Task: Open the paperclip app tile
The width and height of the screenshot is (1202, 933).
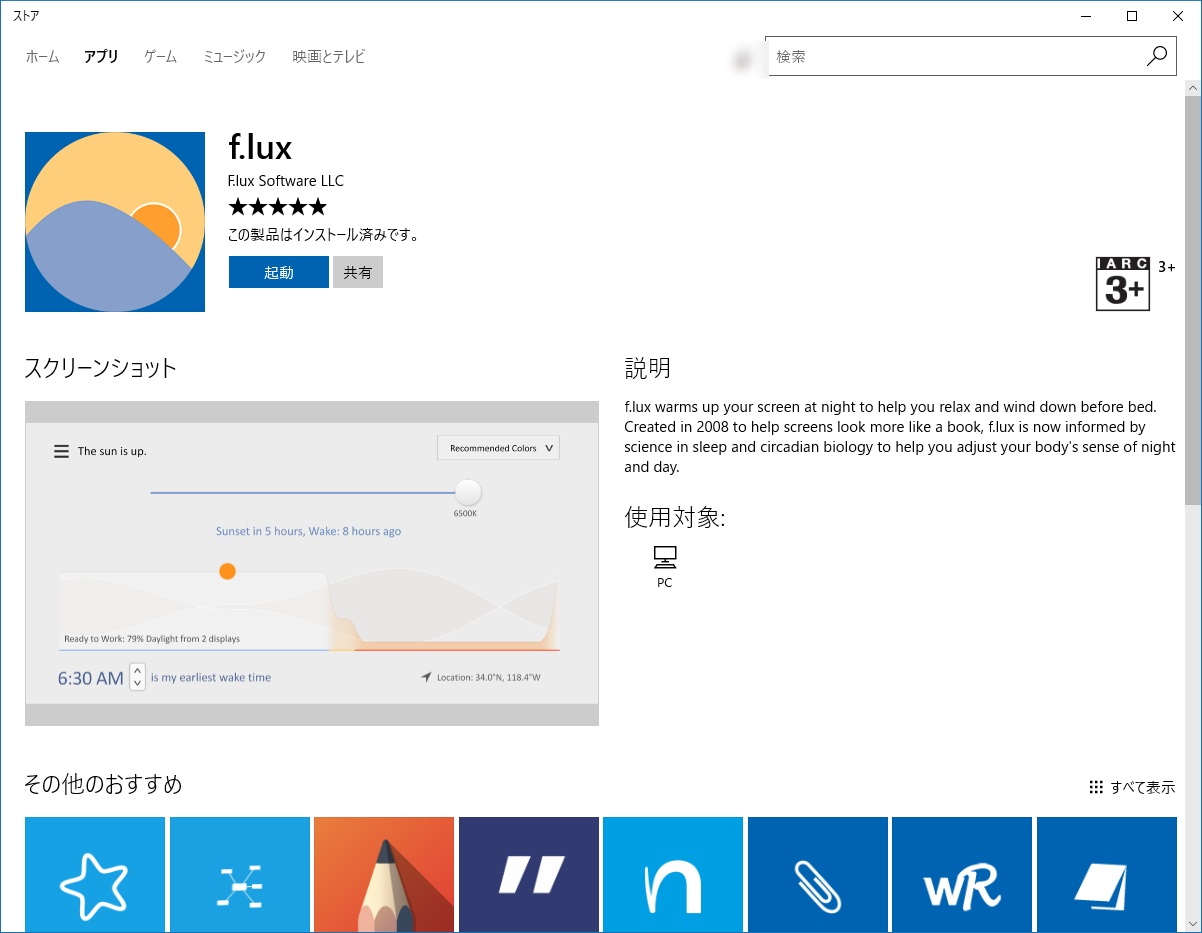Action: (817, 874)
